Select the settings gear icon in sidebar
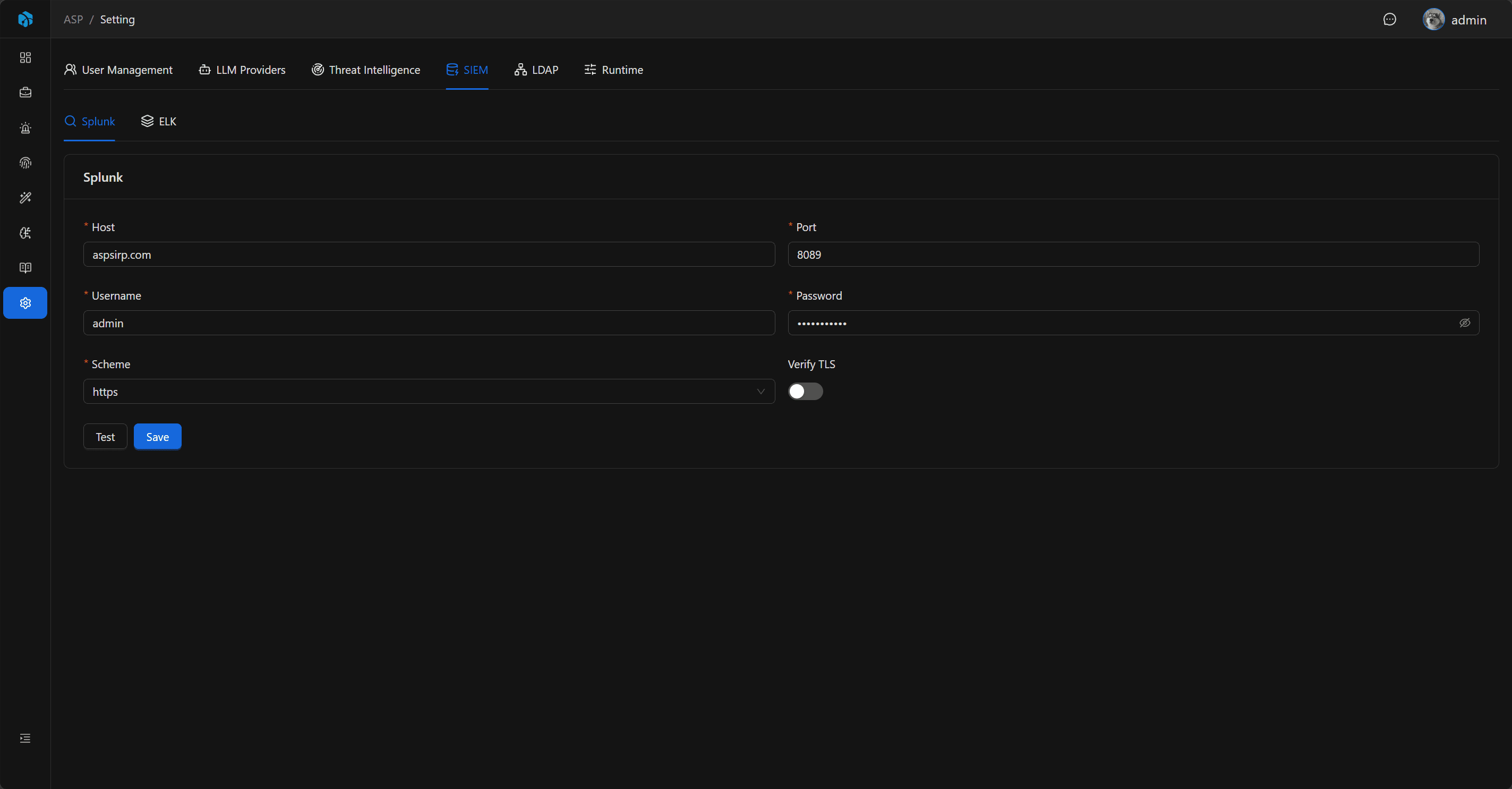 pyautogui.click(x=25, y=303)
